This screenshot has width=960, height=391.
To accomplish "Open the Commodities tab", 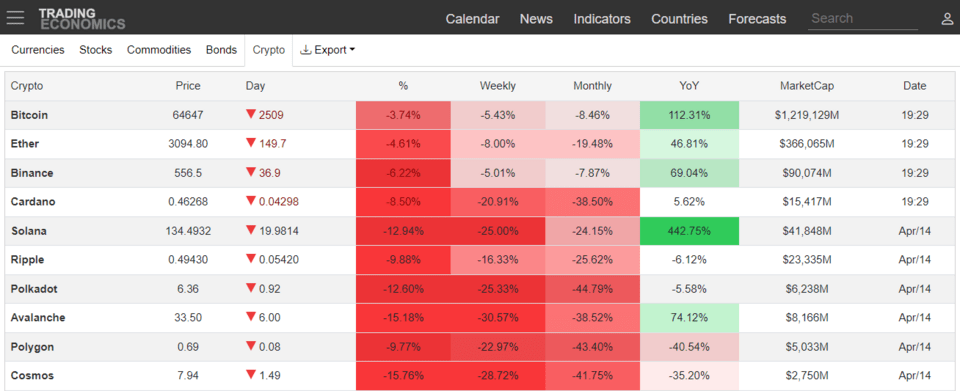I will (x=159, y=50).
